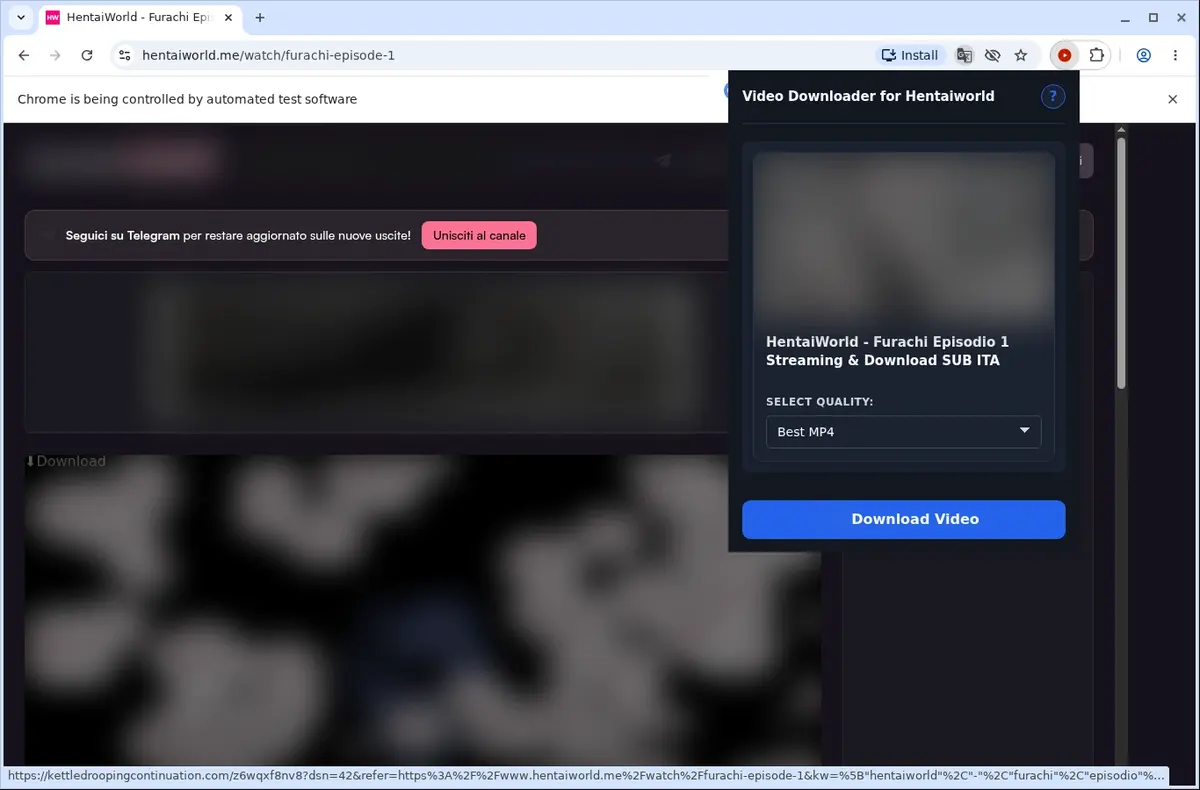Screen dimensions: 1200x790
Task: Click the address bar URL field
Action: point(500,56)
